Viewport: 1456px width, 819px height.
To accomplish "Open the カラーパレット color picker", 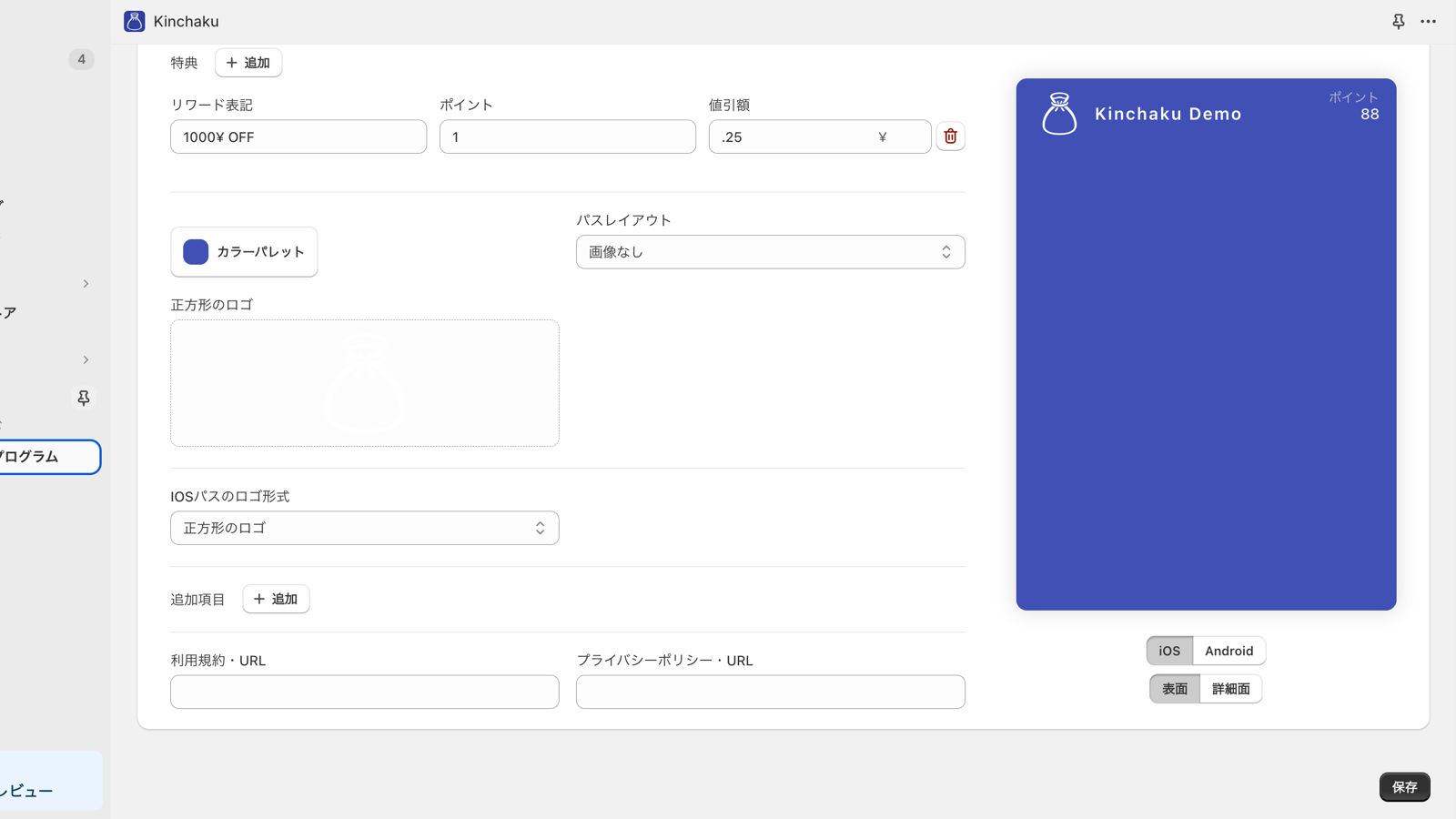I will (244, 252).
